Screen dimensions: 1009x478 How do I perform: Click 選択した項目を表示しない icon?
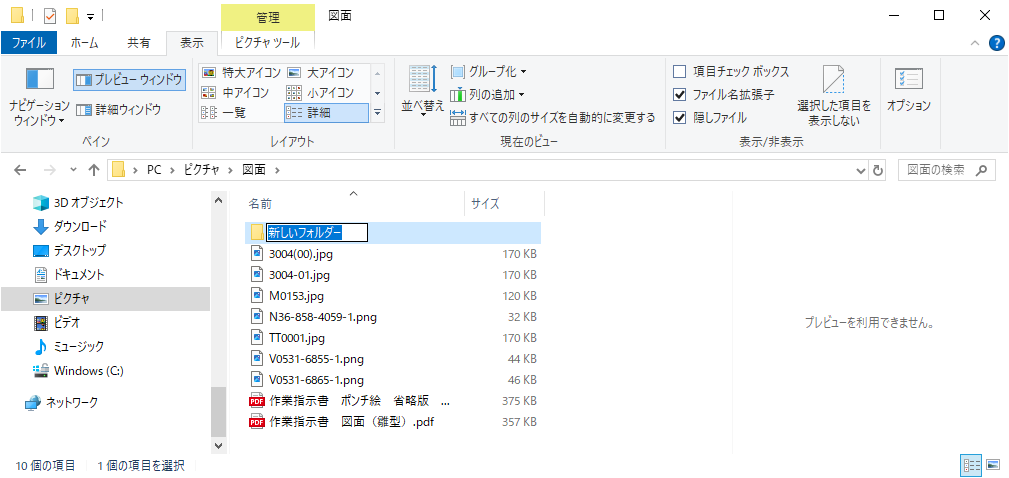pyautogui.click(x=834, y=82)
